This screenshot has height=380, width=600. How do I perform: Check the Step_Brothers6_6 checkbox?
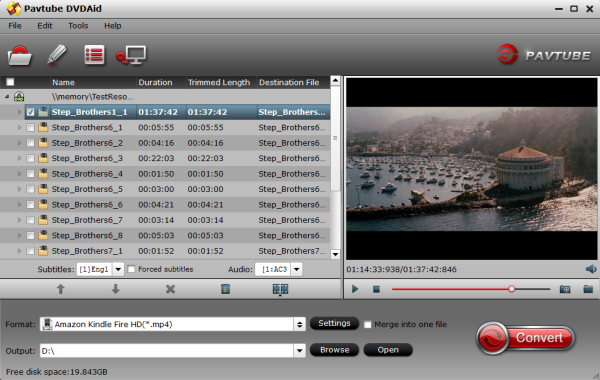pyautogui.click(x=30, y=205)
